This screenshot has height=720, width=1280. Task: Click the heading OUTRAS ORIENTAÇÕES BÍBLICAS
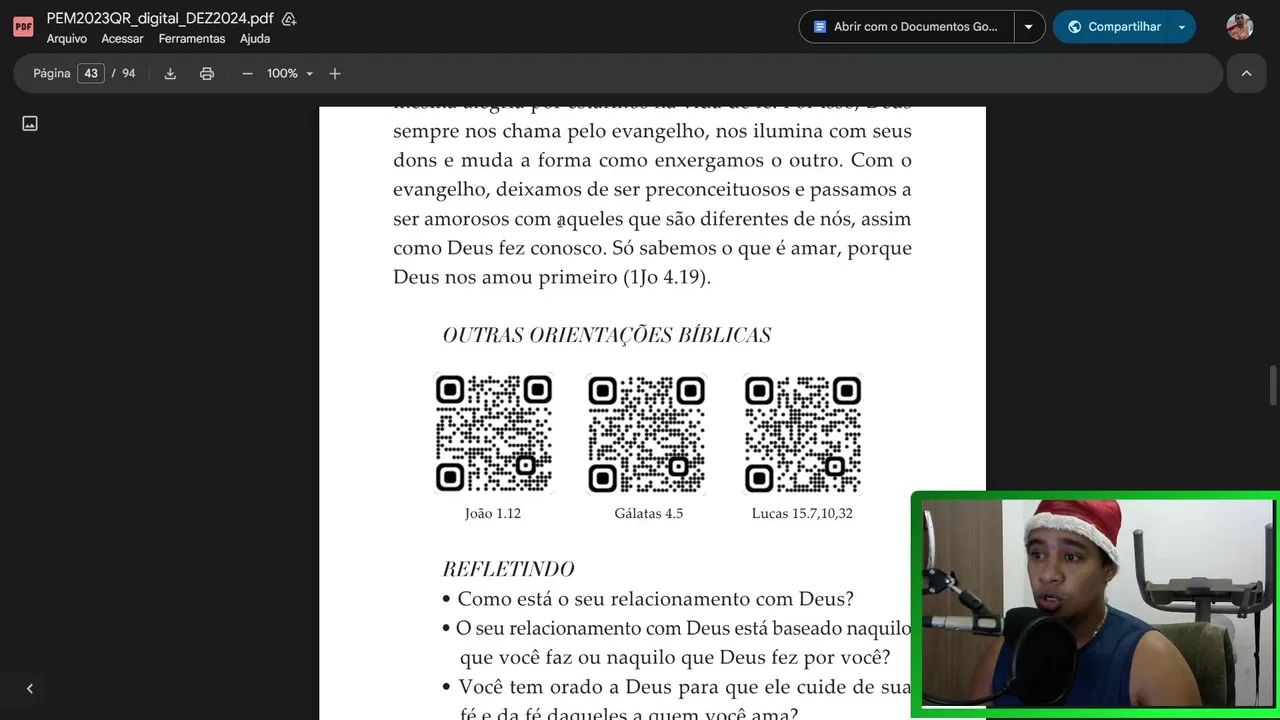(607, 335)
